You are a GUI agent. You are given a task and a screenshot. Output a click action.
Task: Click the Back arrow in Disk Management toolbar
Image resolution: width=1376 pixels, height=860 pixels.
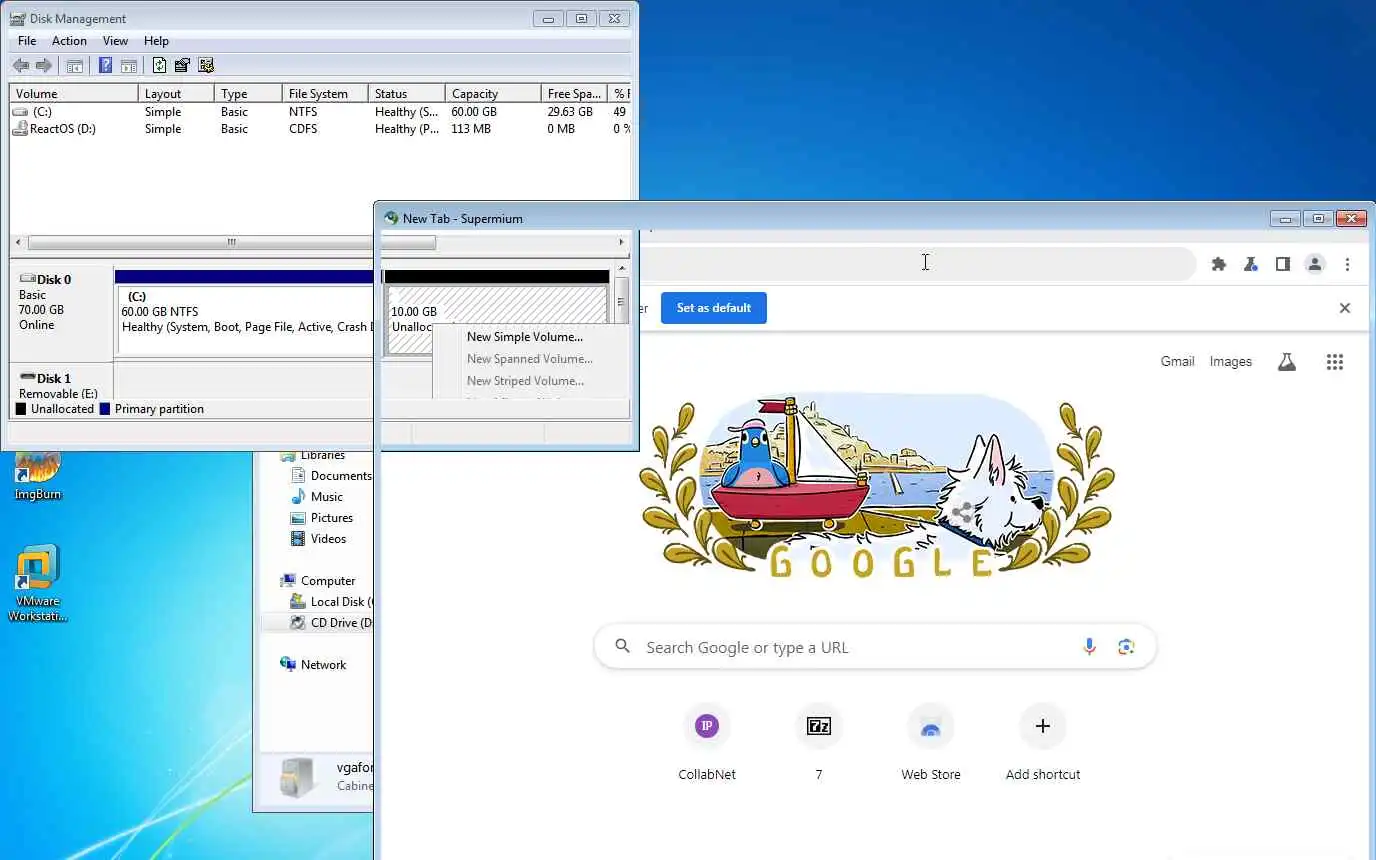pos(21,66)
